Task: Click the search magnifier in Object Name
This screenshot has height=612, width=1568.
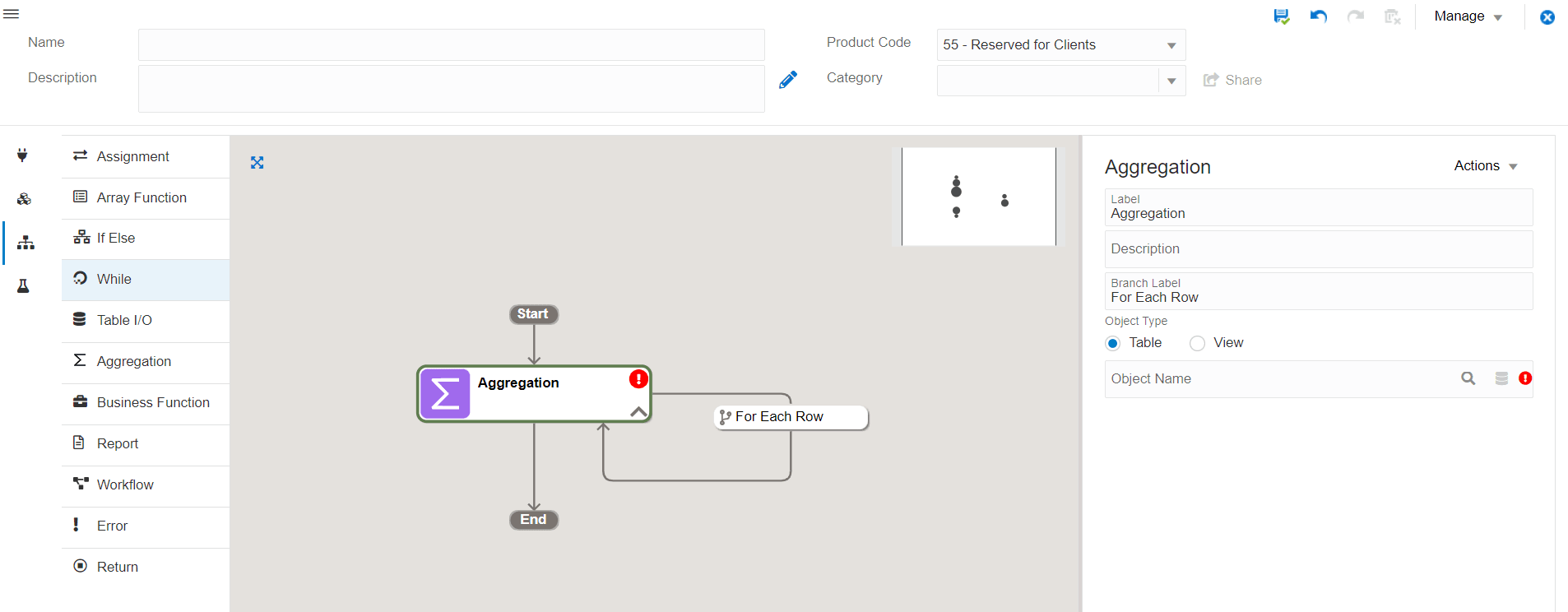Action: point(1468,378)
